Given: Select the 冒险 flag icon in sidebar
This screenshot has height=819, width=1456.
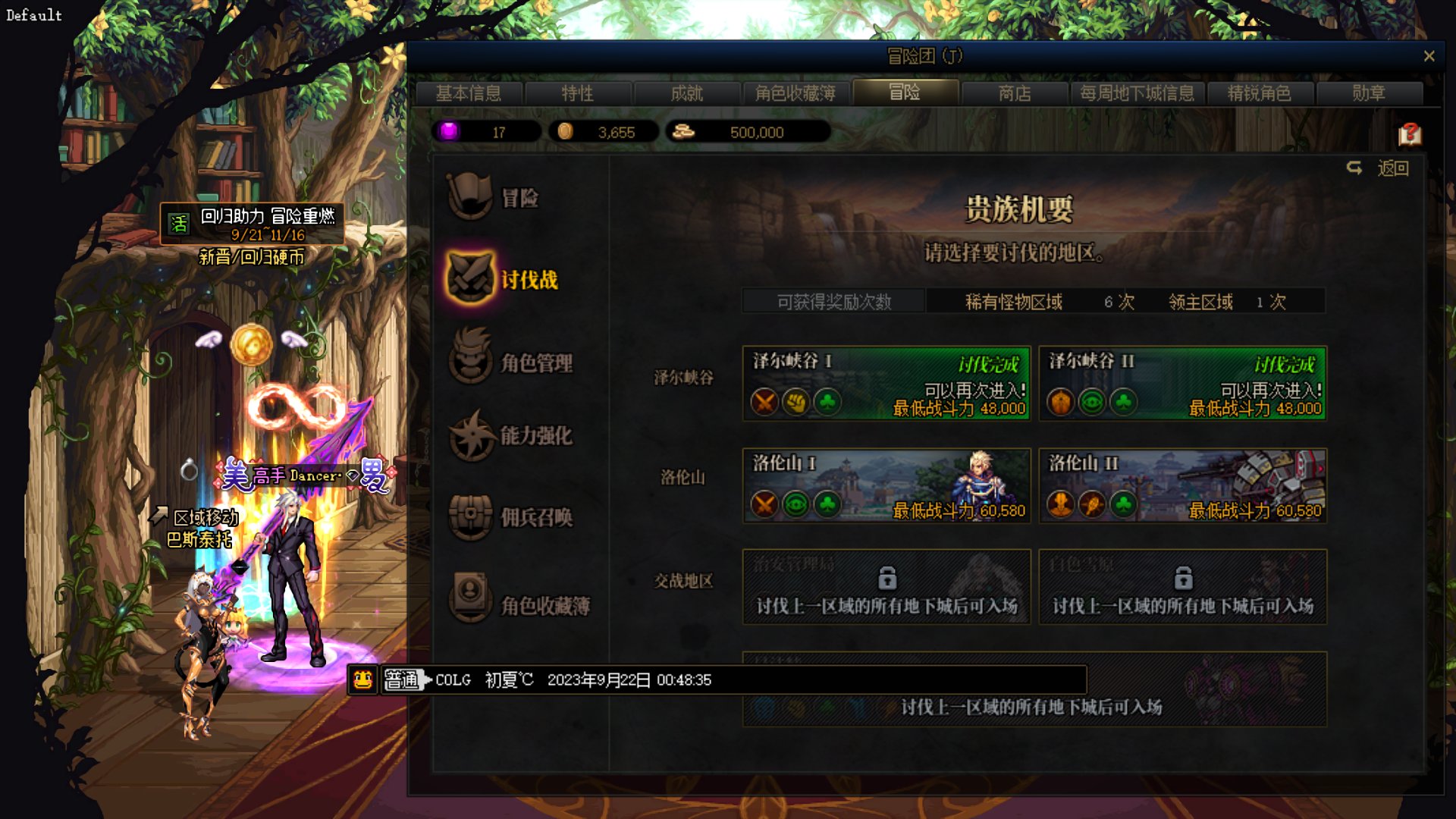Looking at the screenshot, I should coord(469,196).
